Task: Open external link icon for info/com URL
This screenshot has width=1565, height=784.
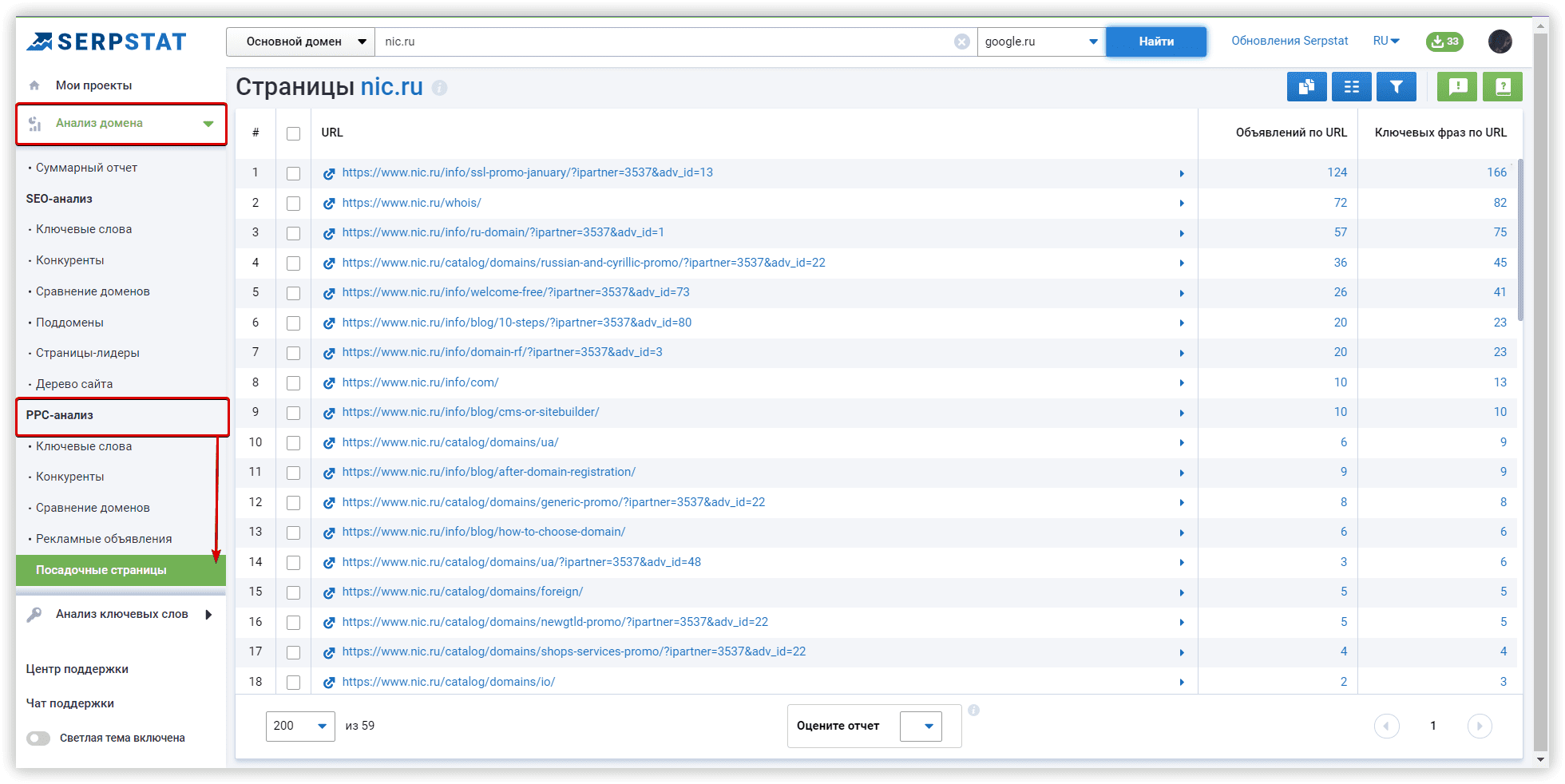Action: click(x=329, y=383)
